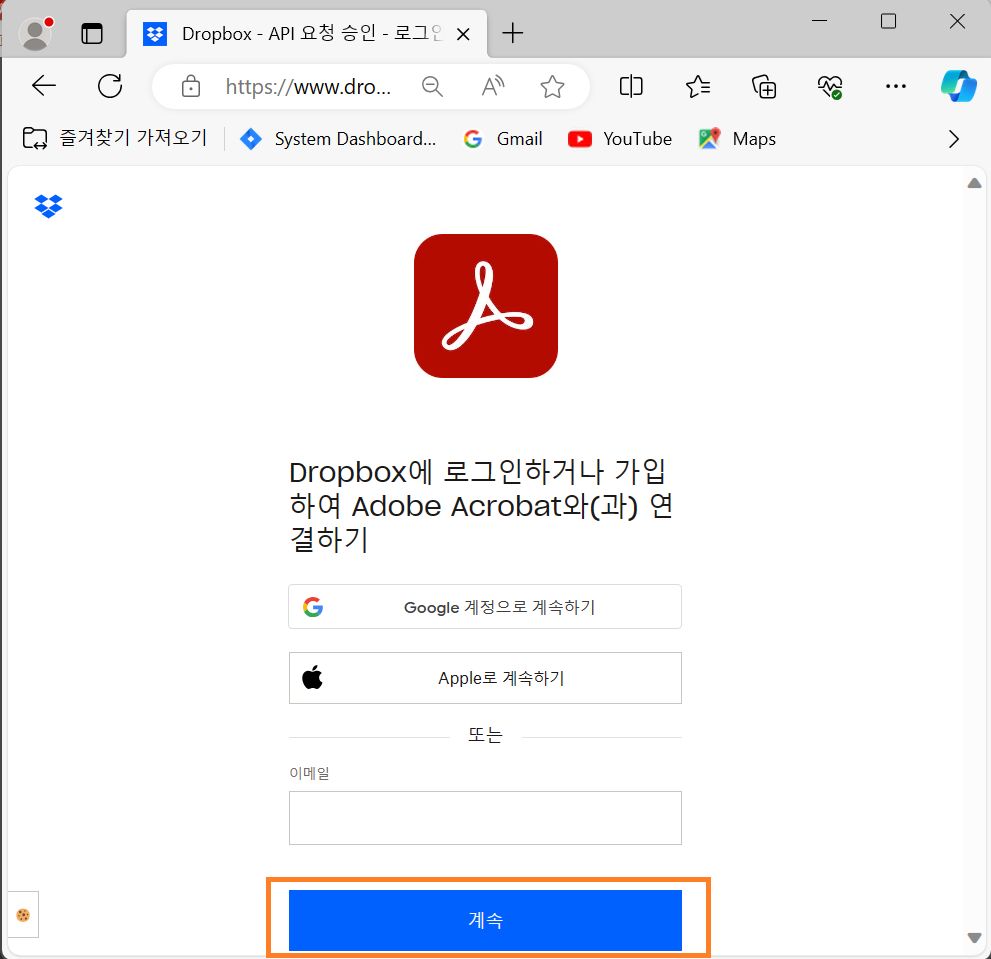The height and width of the screenshot is (959, 991).
Task: Refresh the current page
Action: (x=110, y=86)
